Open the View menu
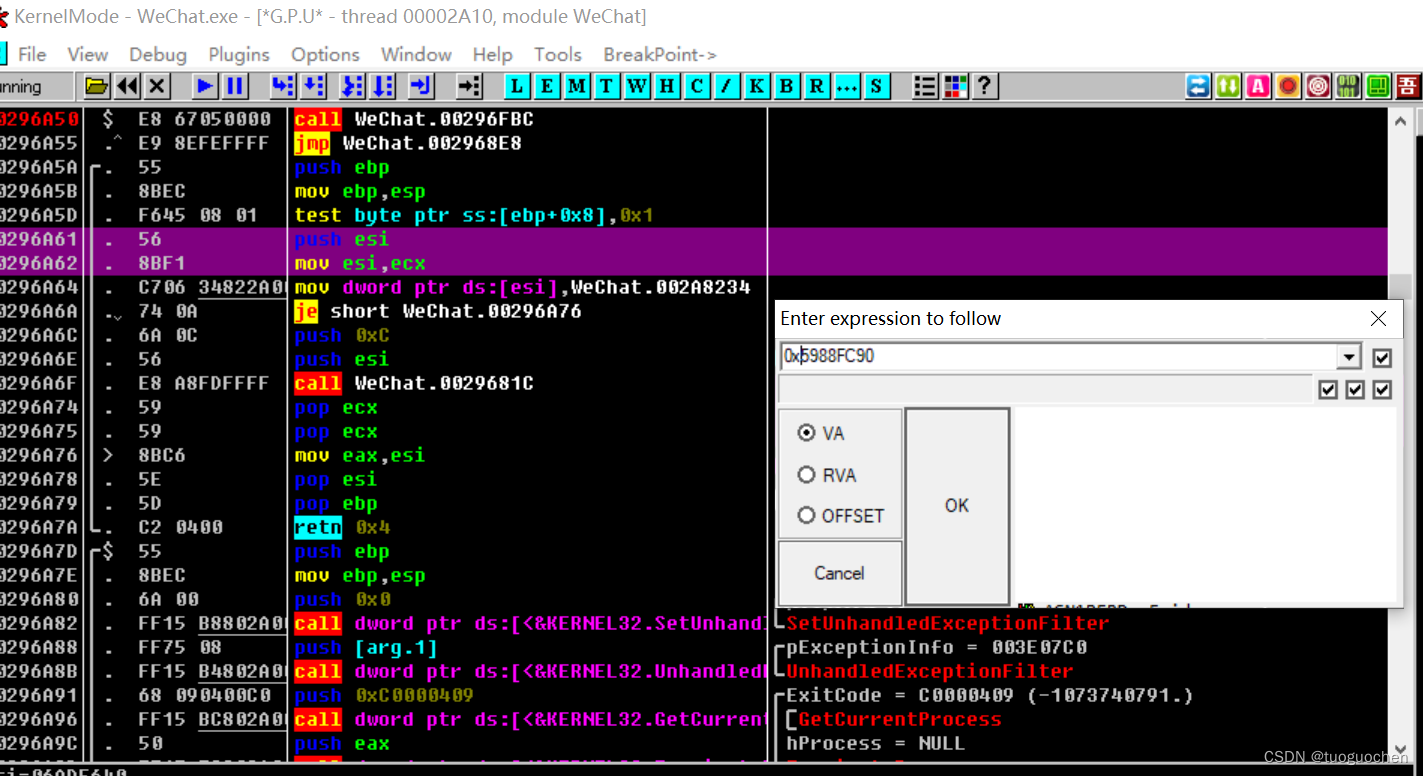Screen dimensions: 1423x776 click(88, 54)
